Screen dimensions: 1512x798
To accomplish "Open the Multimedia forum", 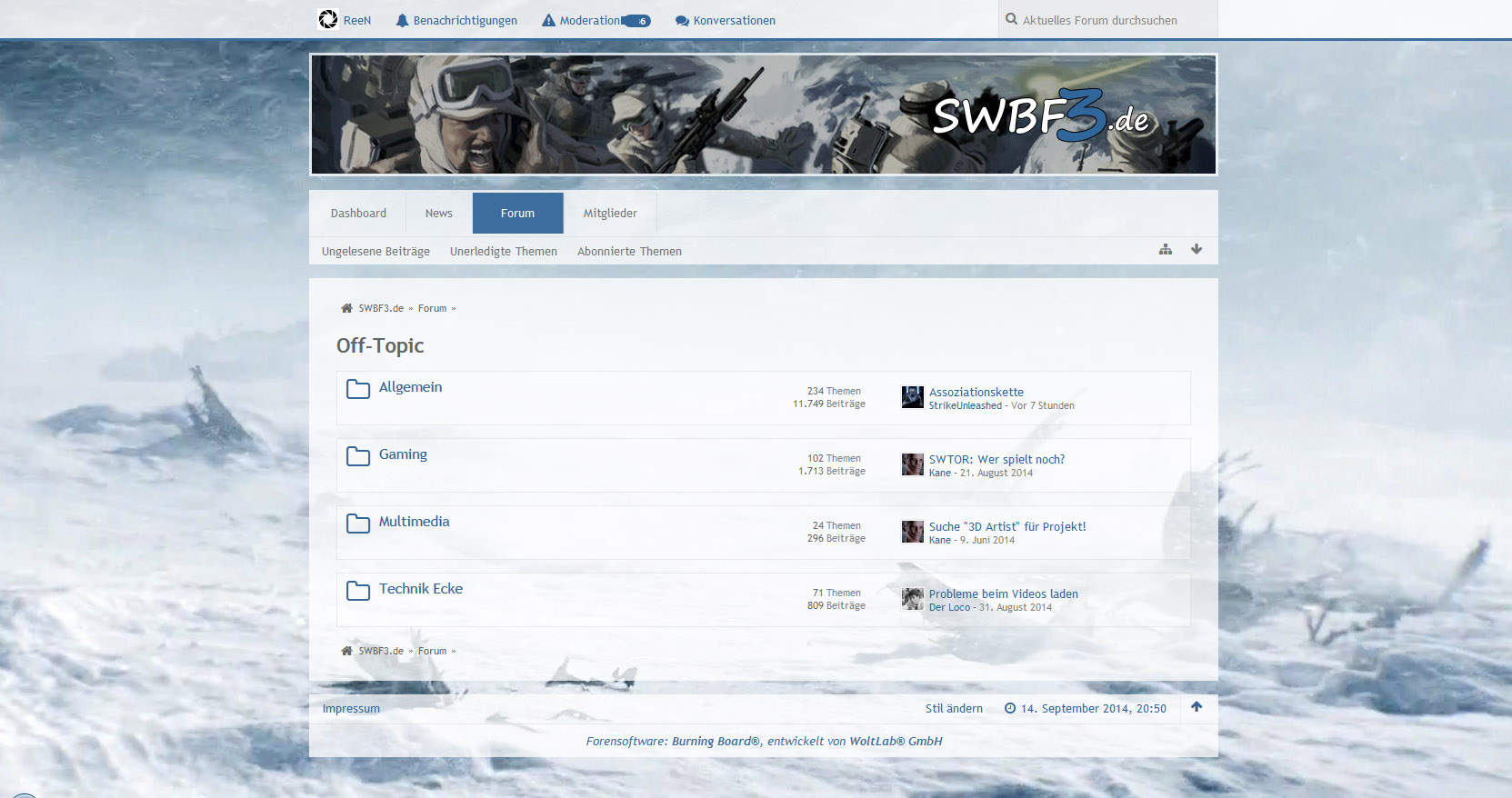I will pos(414,522).
